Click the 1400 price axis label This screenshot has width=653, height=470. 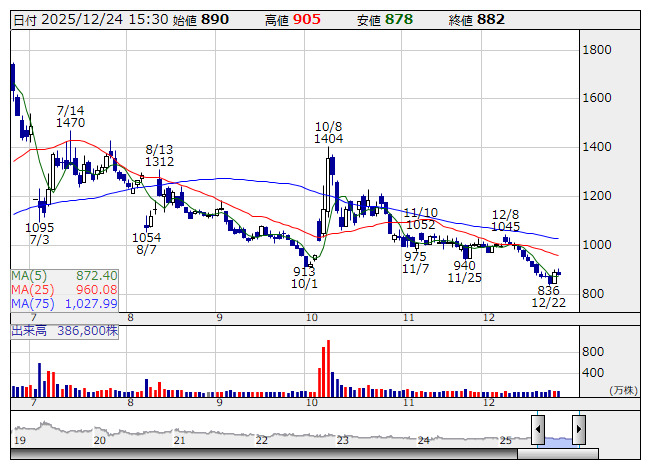click(597, 147)
